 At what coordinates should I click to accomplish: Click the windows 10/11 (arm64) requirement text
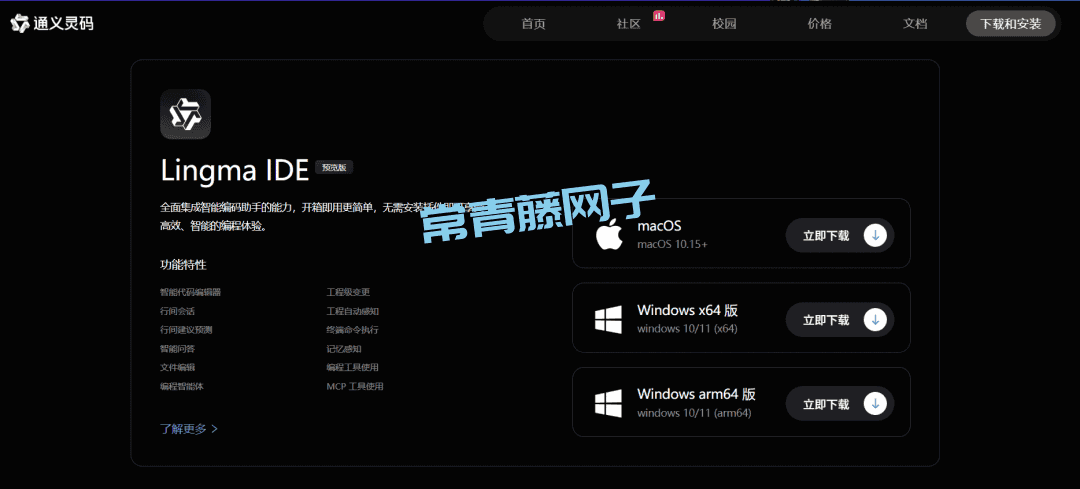point(694,413)
